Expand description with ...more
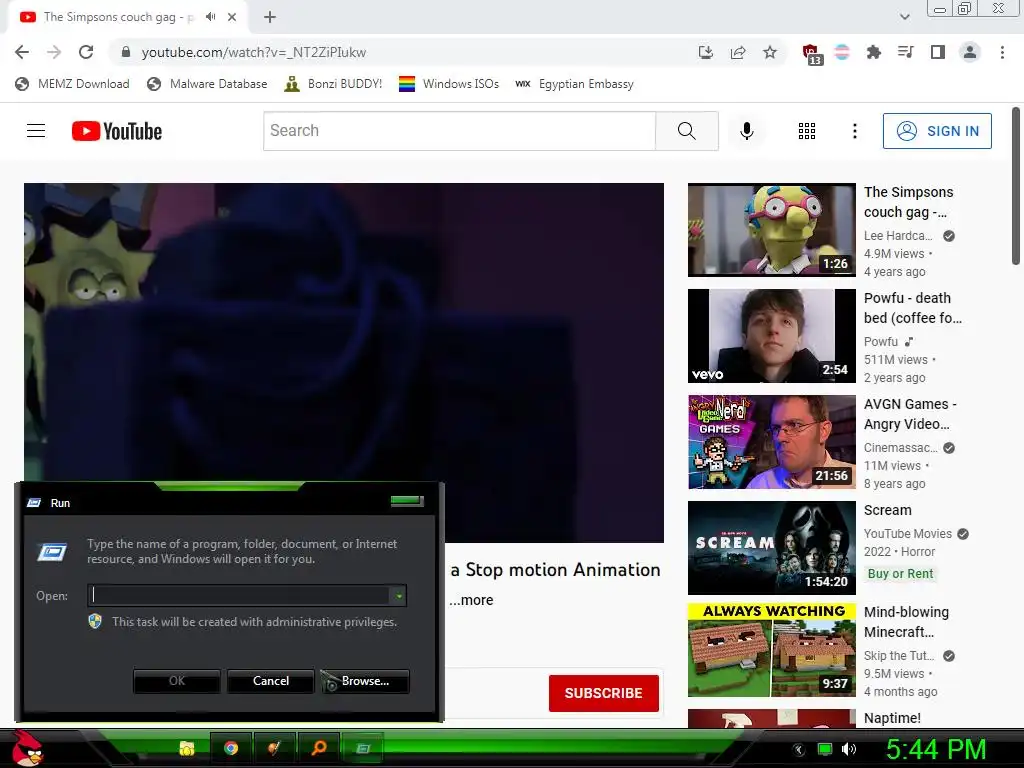1024x768 pixels. [x=471, y=600]
